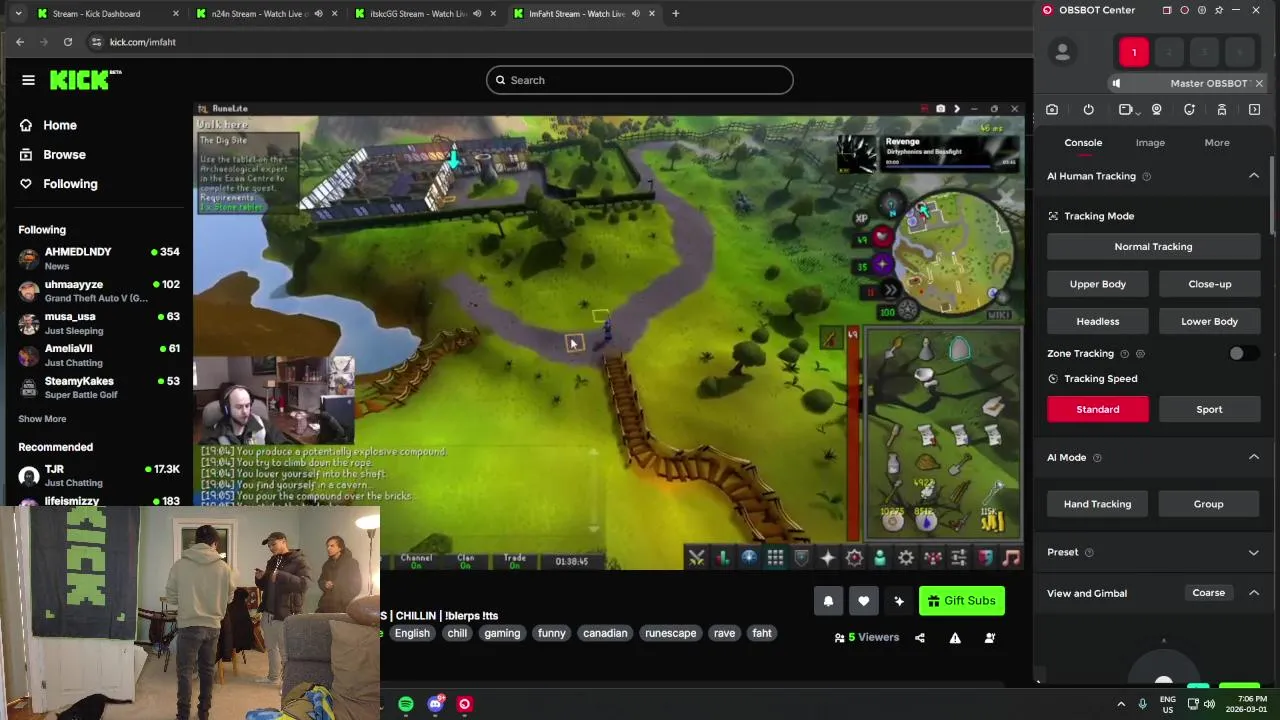Screen dimensions: 1280x720
Task: Click the sparkle icon near Gift Subs
Action: click(x=899, y=601)
